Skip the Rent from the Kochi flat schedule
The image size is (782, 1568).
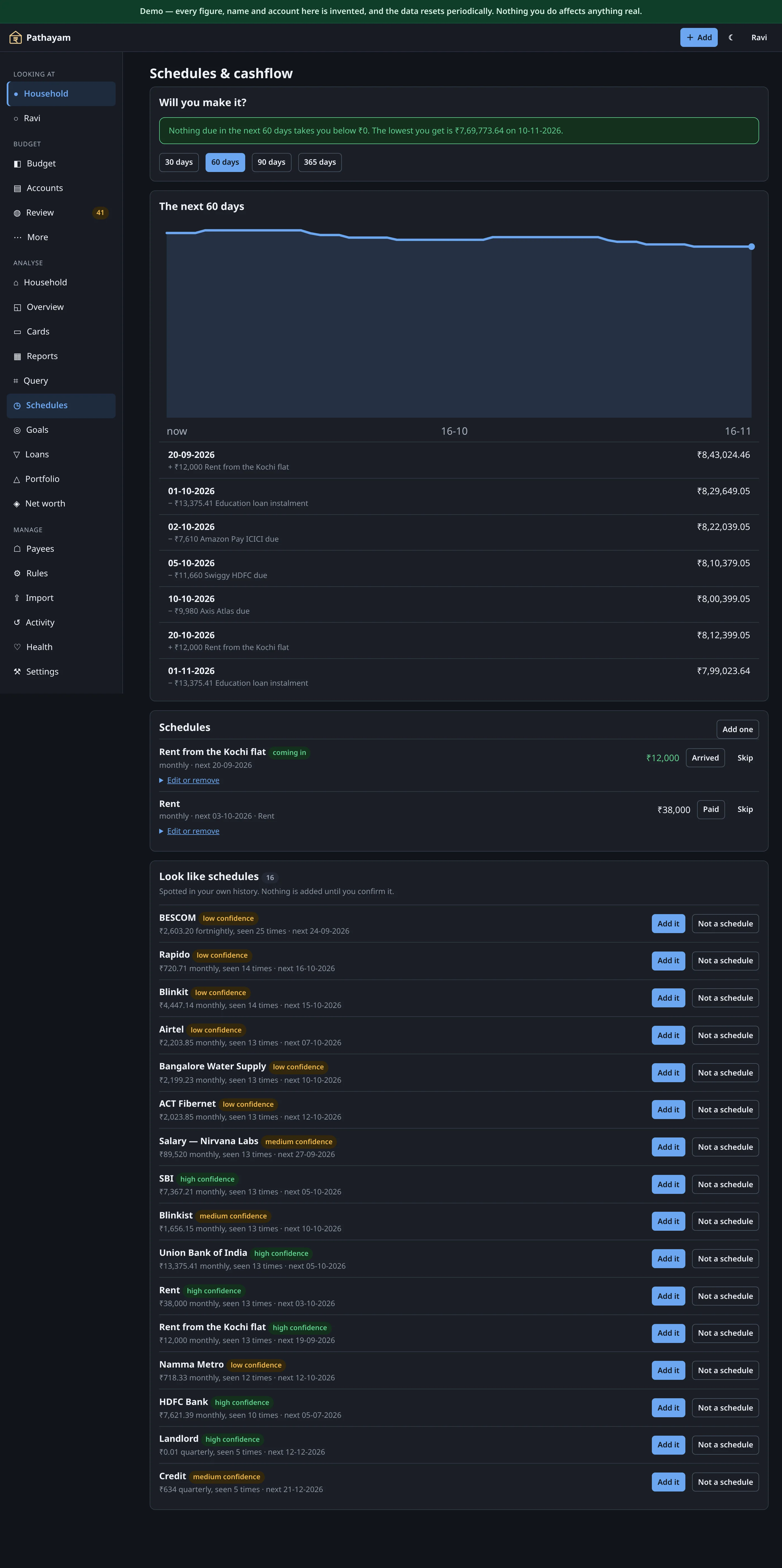[x=745, y=758]
